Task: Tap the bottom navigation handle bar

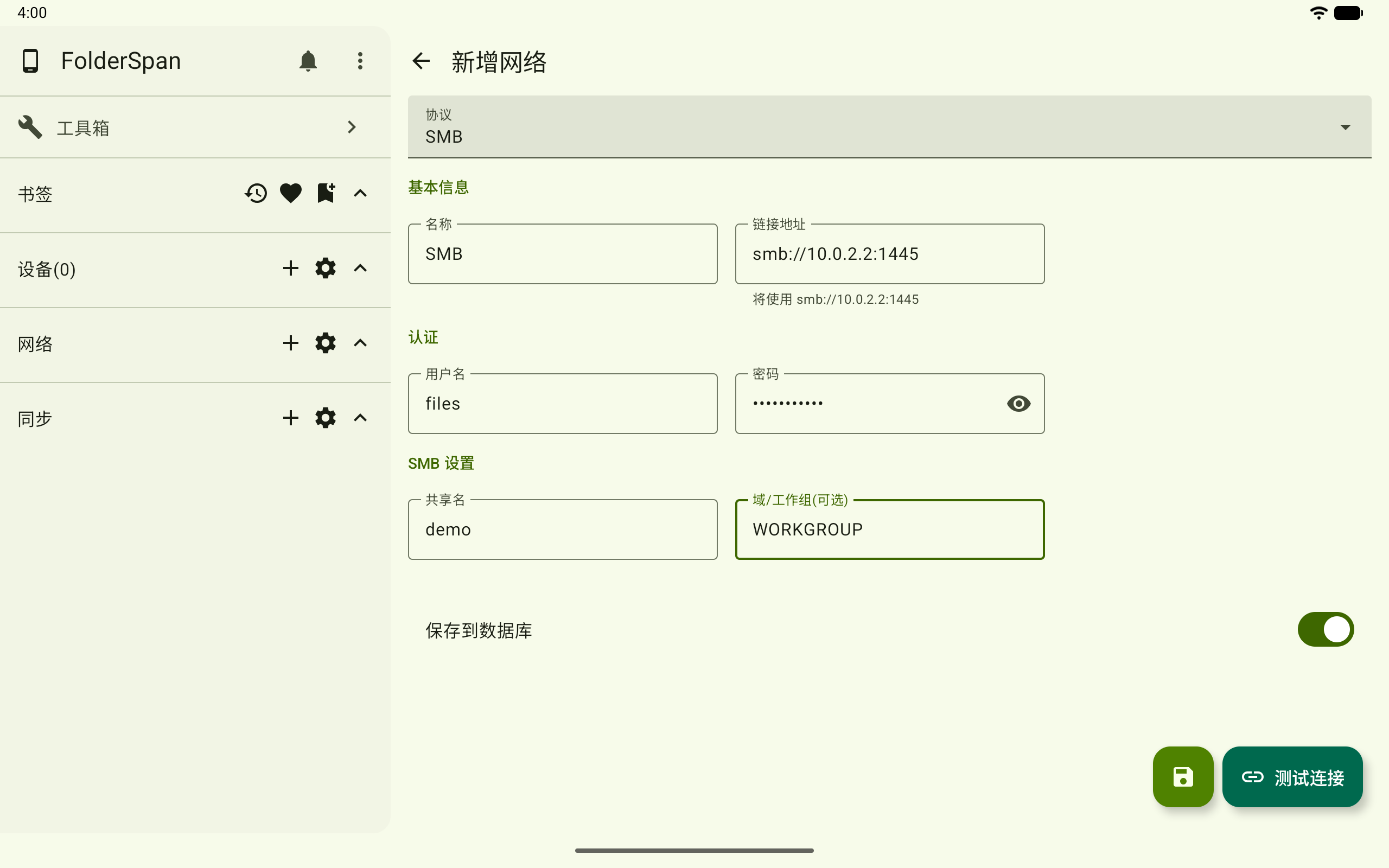Action: click(x=694, y=850)
